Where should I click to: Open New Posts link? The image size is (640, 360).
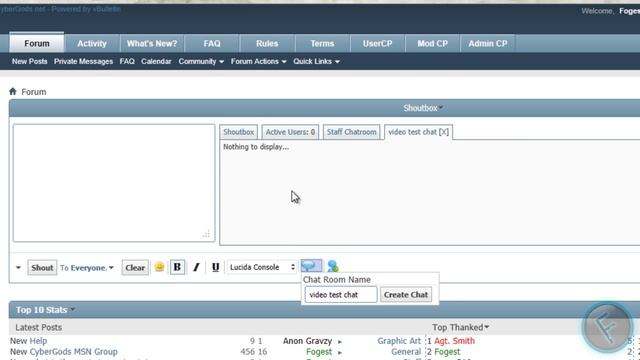click(29, 62)
